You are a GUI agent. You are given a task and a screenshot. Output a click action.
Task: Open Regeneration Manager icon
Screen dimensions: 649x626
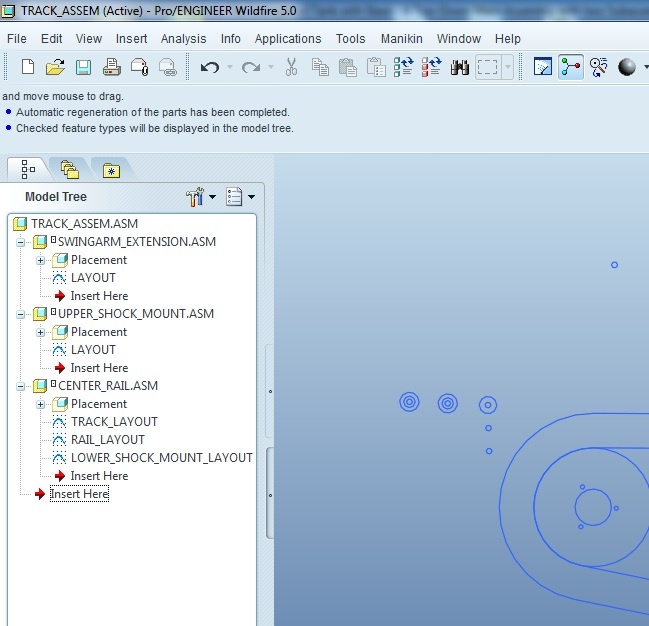[431, 67]
